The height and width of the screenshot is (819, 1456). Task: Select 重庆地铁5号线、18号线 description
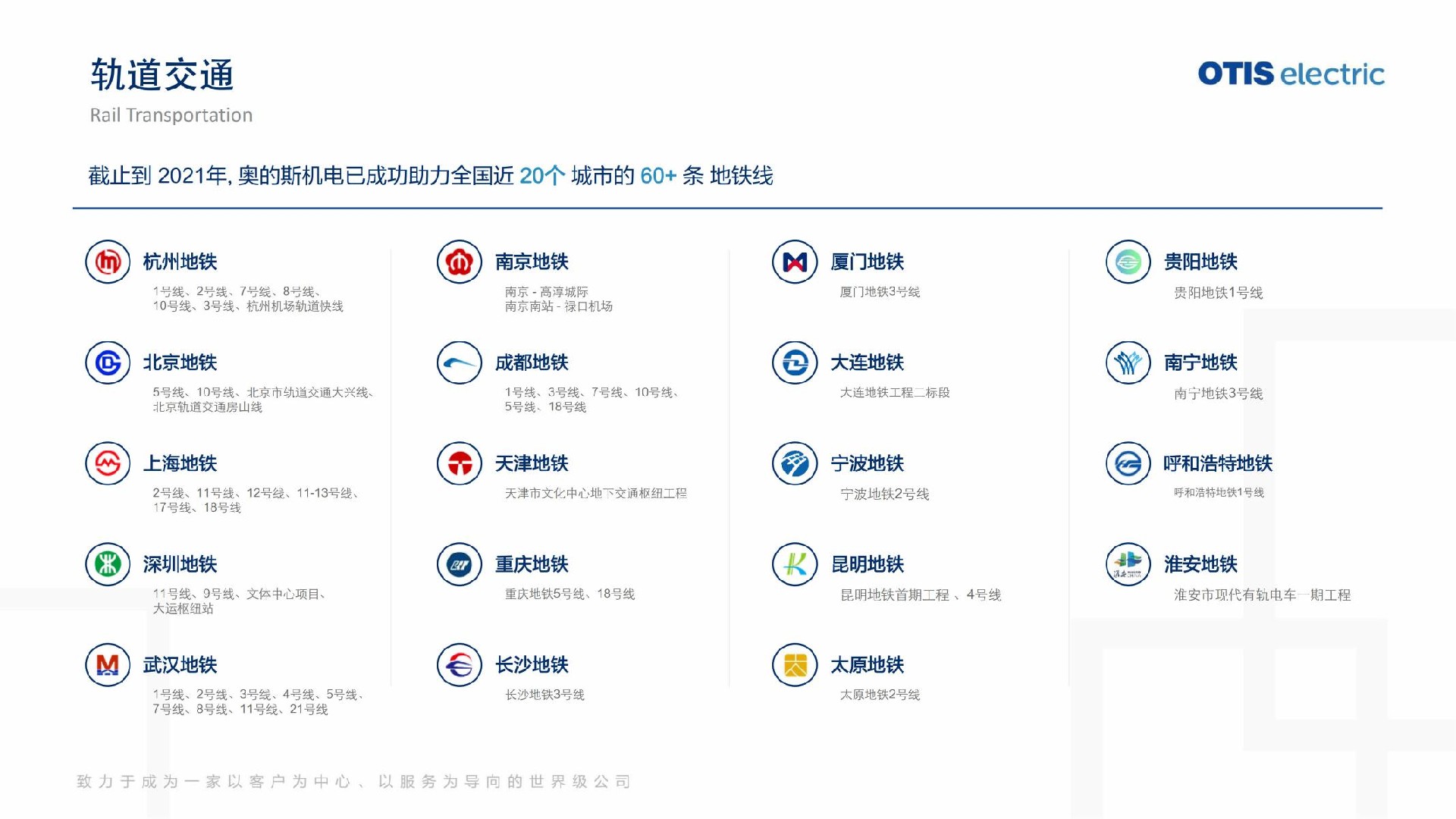[x=570, y=595]
